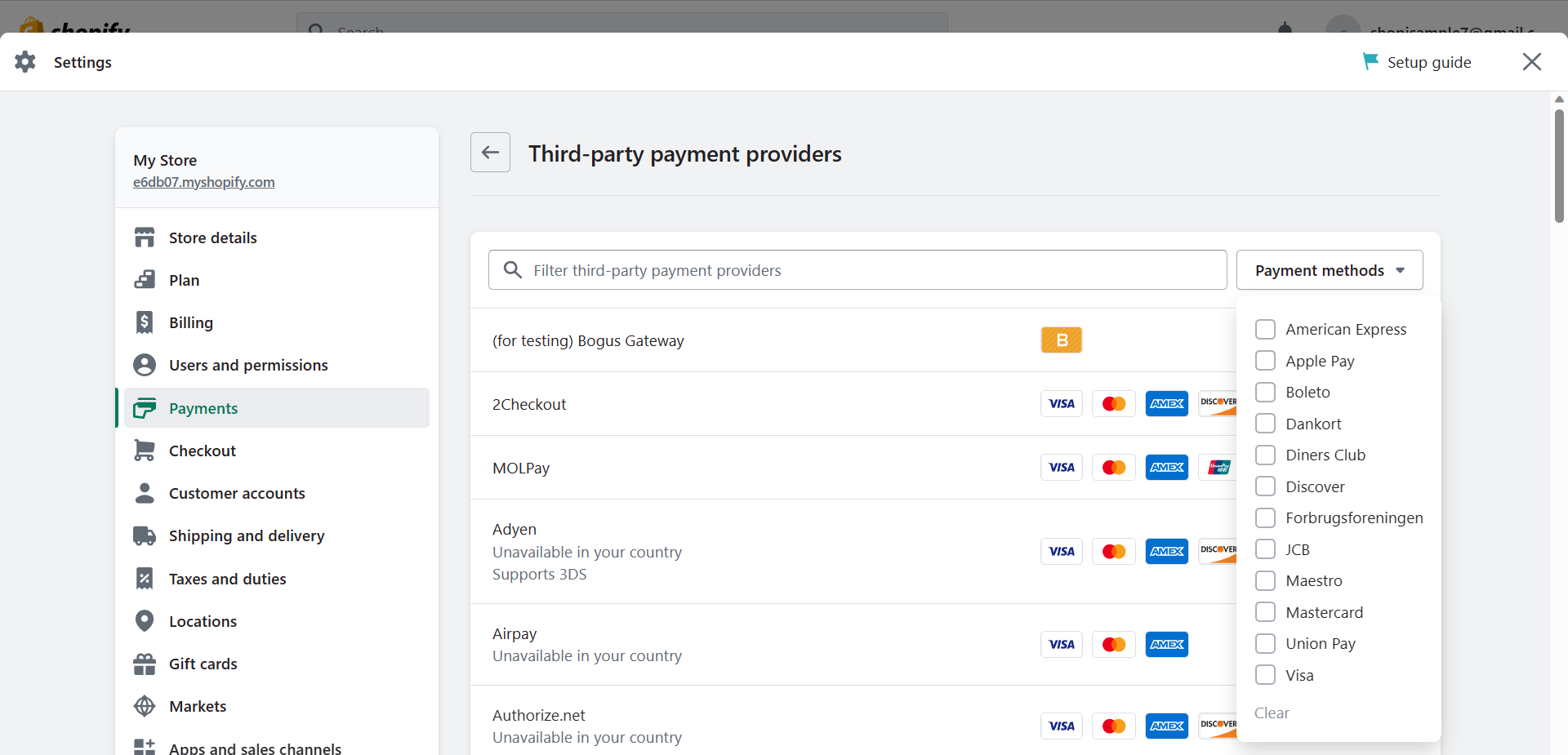Click the Users and permissions avatar icon
Viewport: 1568px width, 755px height.
point(145,365)
